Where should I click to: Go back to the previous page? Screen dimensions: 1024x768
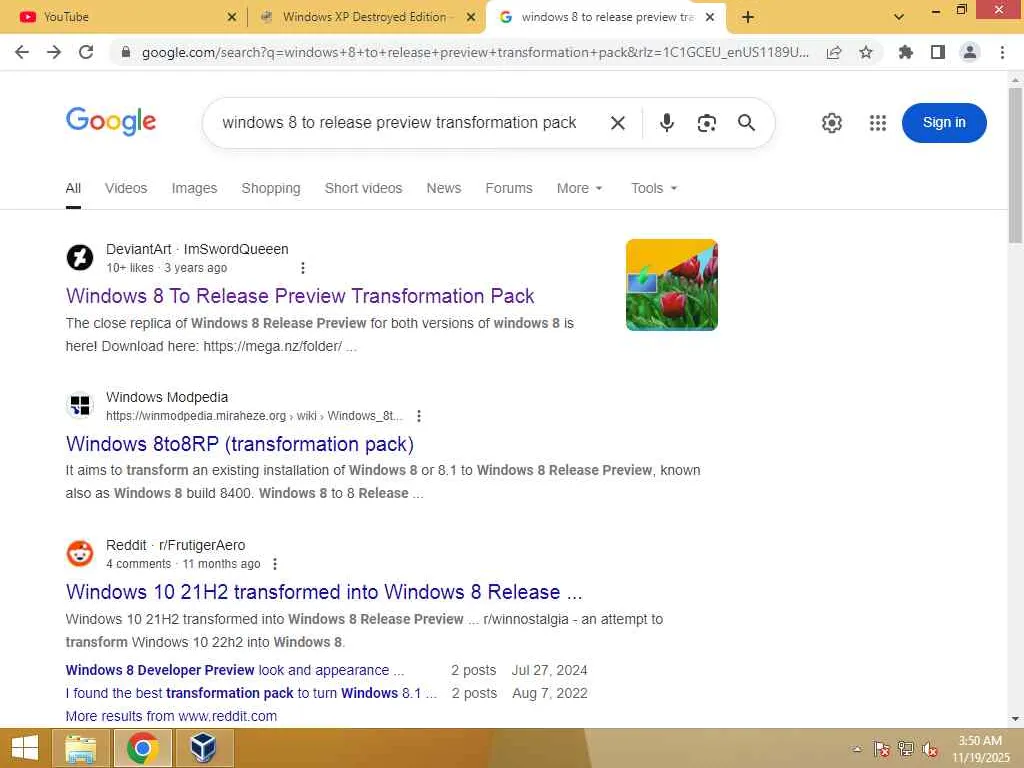[22, 52]
